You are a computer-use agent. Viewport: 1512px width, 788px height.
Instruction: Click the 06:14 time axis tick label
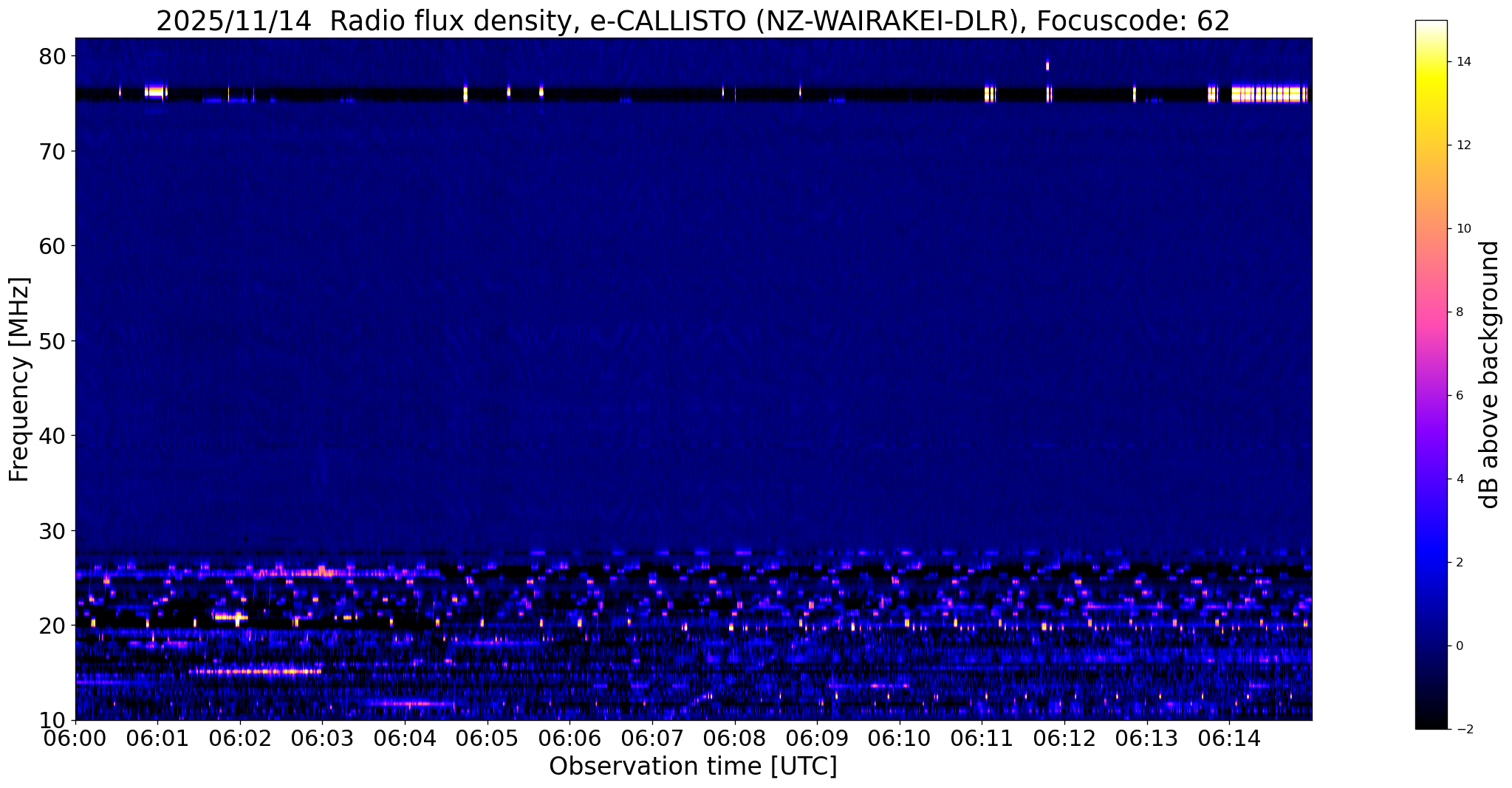(x=1229, y=739)
